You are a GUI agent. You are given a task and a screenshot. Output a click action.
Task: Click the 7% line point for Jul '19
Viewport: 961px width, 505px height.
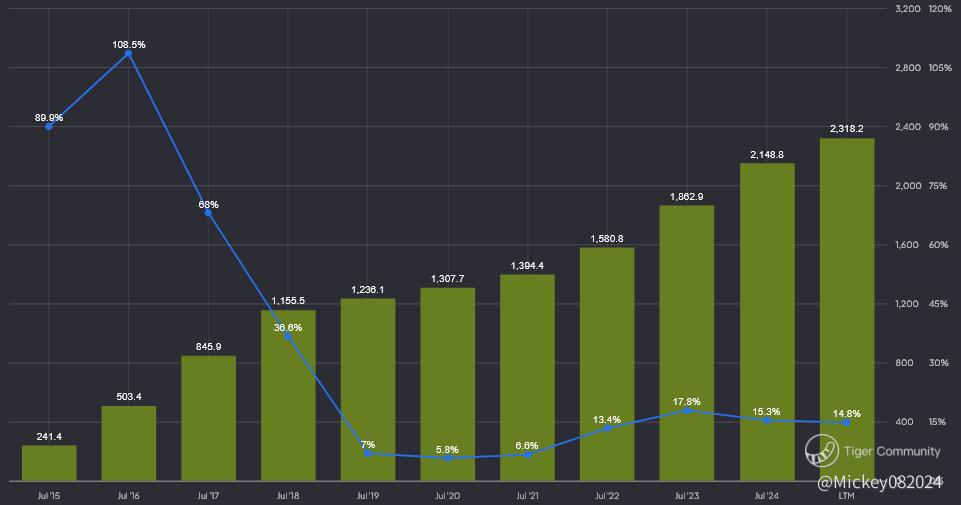coord(368,453)
